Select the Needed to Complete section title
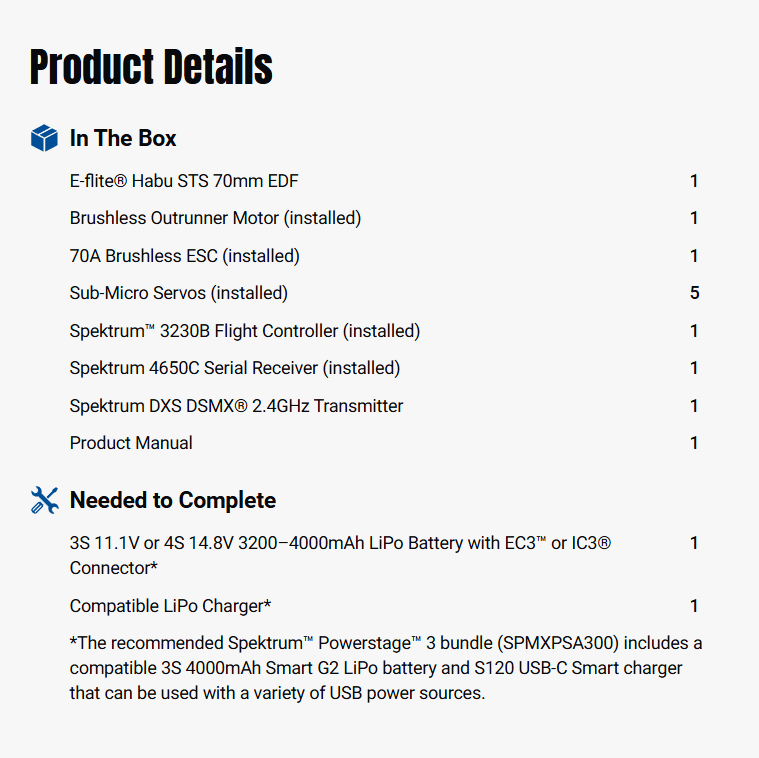The height and width of the screenshot is (758, 759). point(172,500)
